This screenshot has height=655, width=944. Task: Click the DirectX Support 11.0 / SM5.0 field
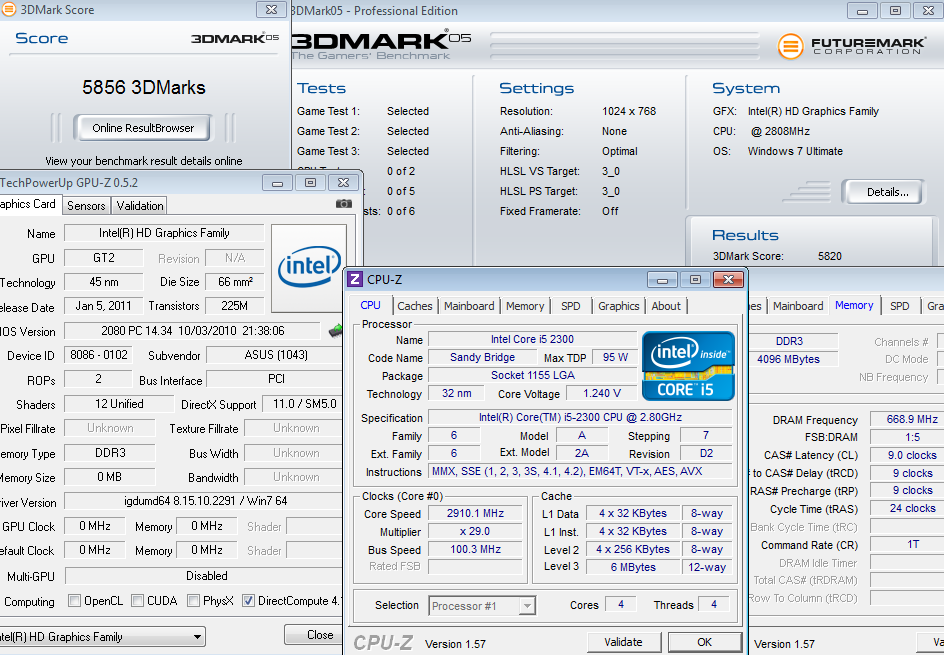304,404
